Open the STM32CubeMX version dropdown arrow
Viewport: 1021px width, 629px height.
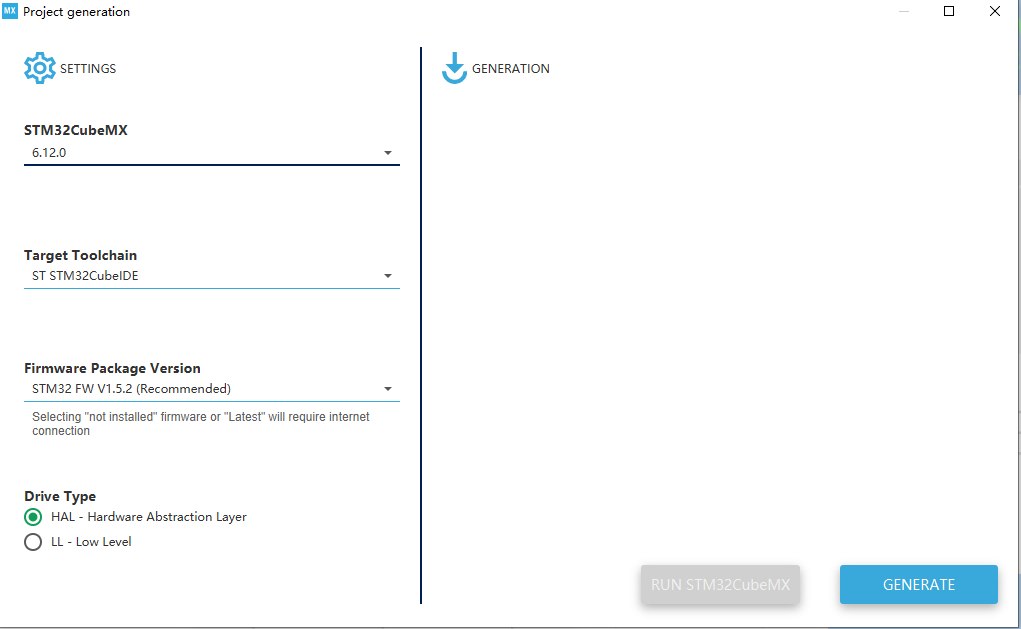[389, 152]
